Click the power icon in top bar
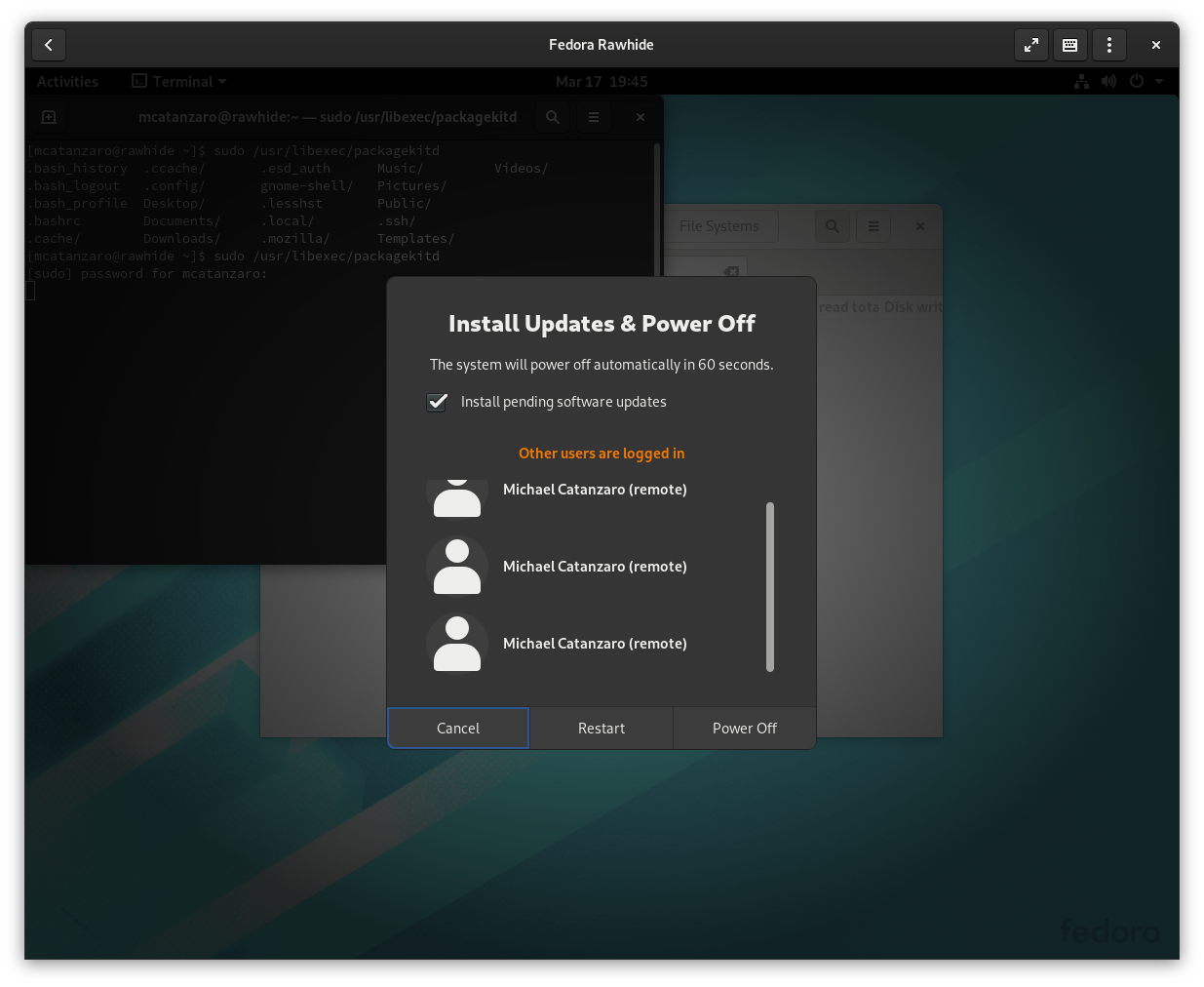Screen dimensions: 1204x987 tap(1136, 82)
